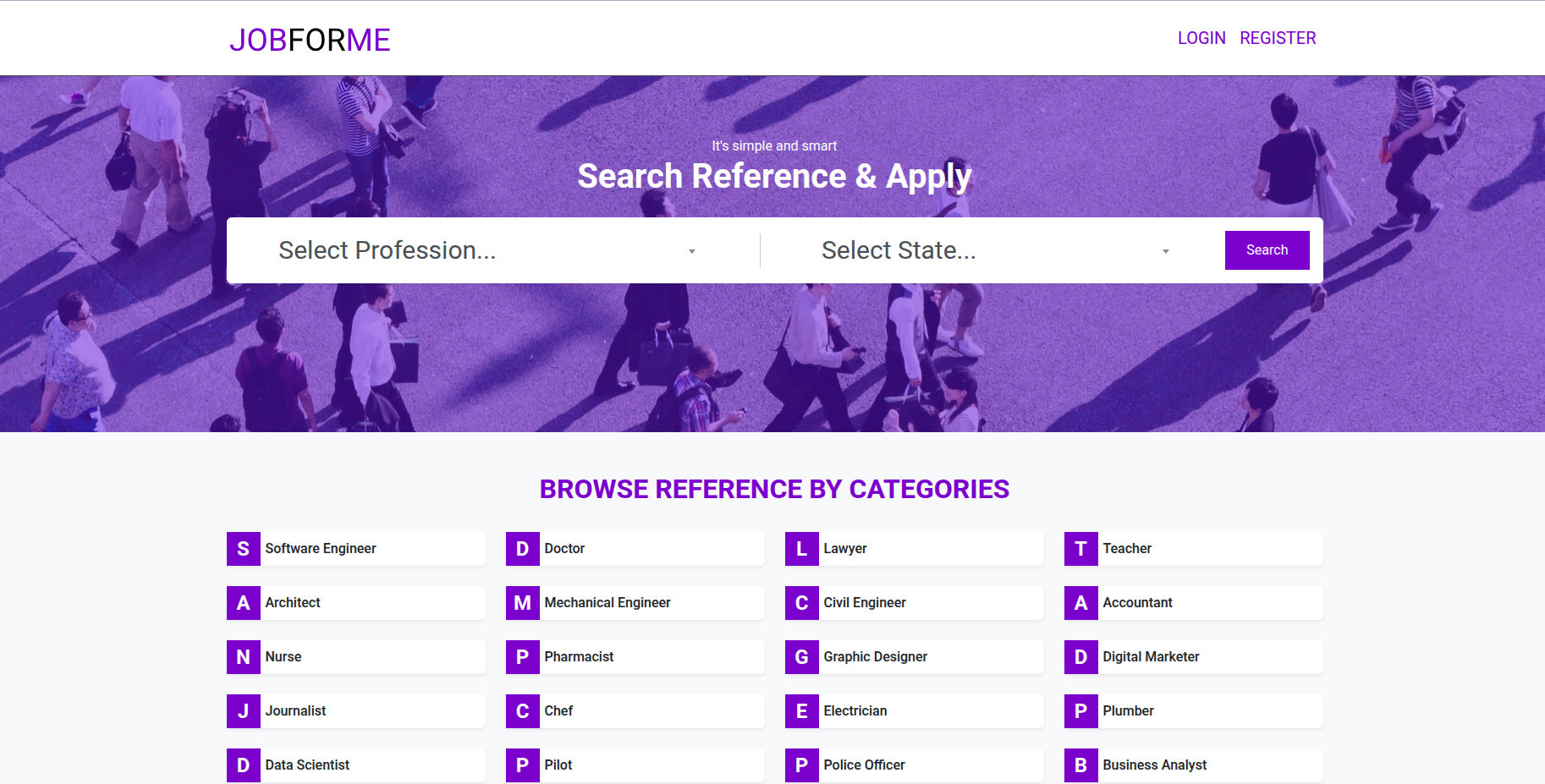Screen dimensions: 1545x784
Task: Click the B icon for Business Analyst
Action: [1081, 765]
